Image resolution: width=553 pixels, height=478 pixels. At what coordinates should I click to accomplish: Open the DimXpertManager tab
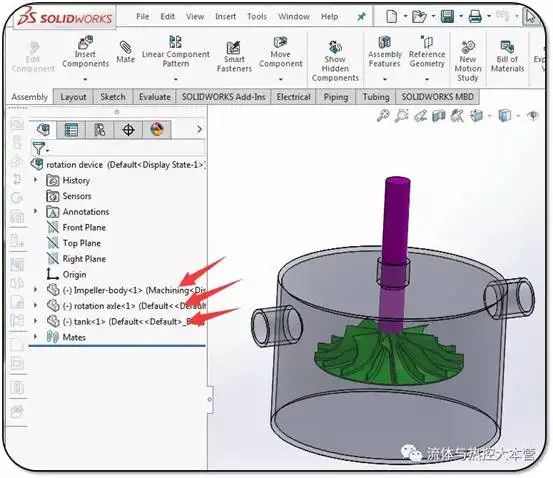[x=128, y=129]
